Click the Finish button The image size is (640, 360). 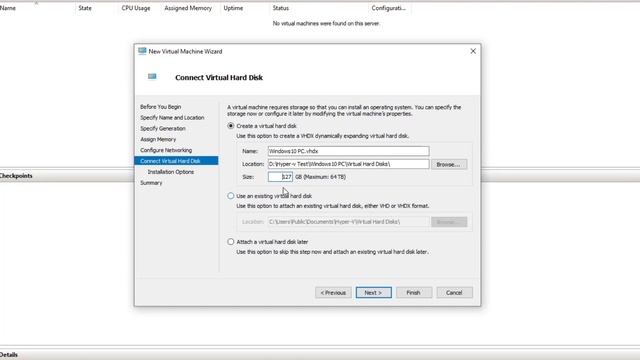[413, 293]
